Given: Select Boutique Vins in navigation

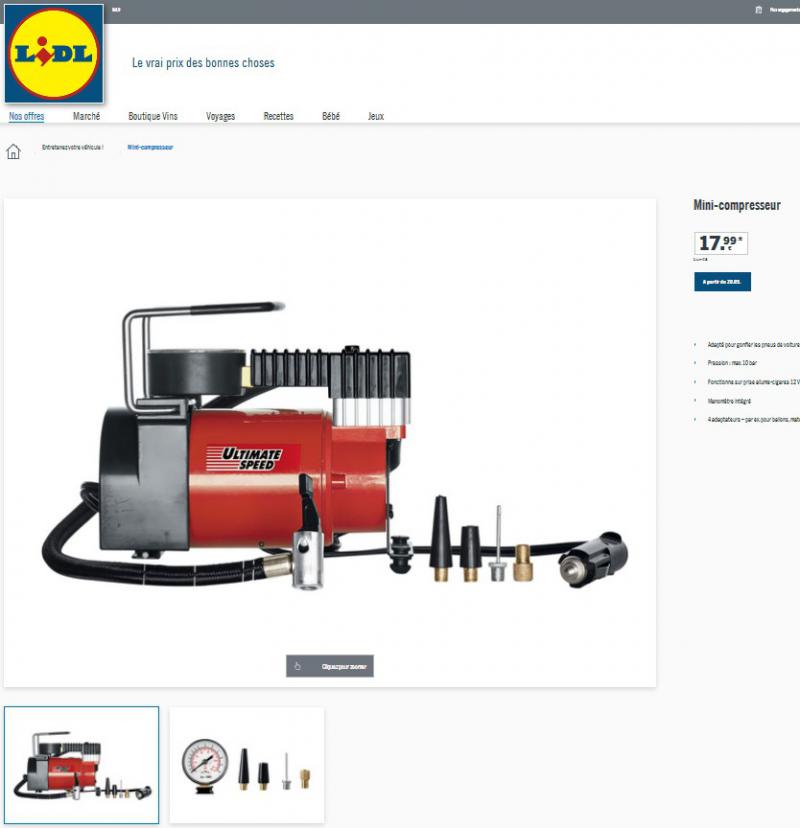Looking at the screenshot, I should tap(153, 116).
